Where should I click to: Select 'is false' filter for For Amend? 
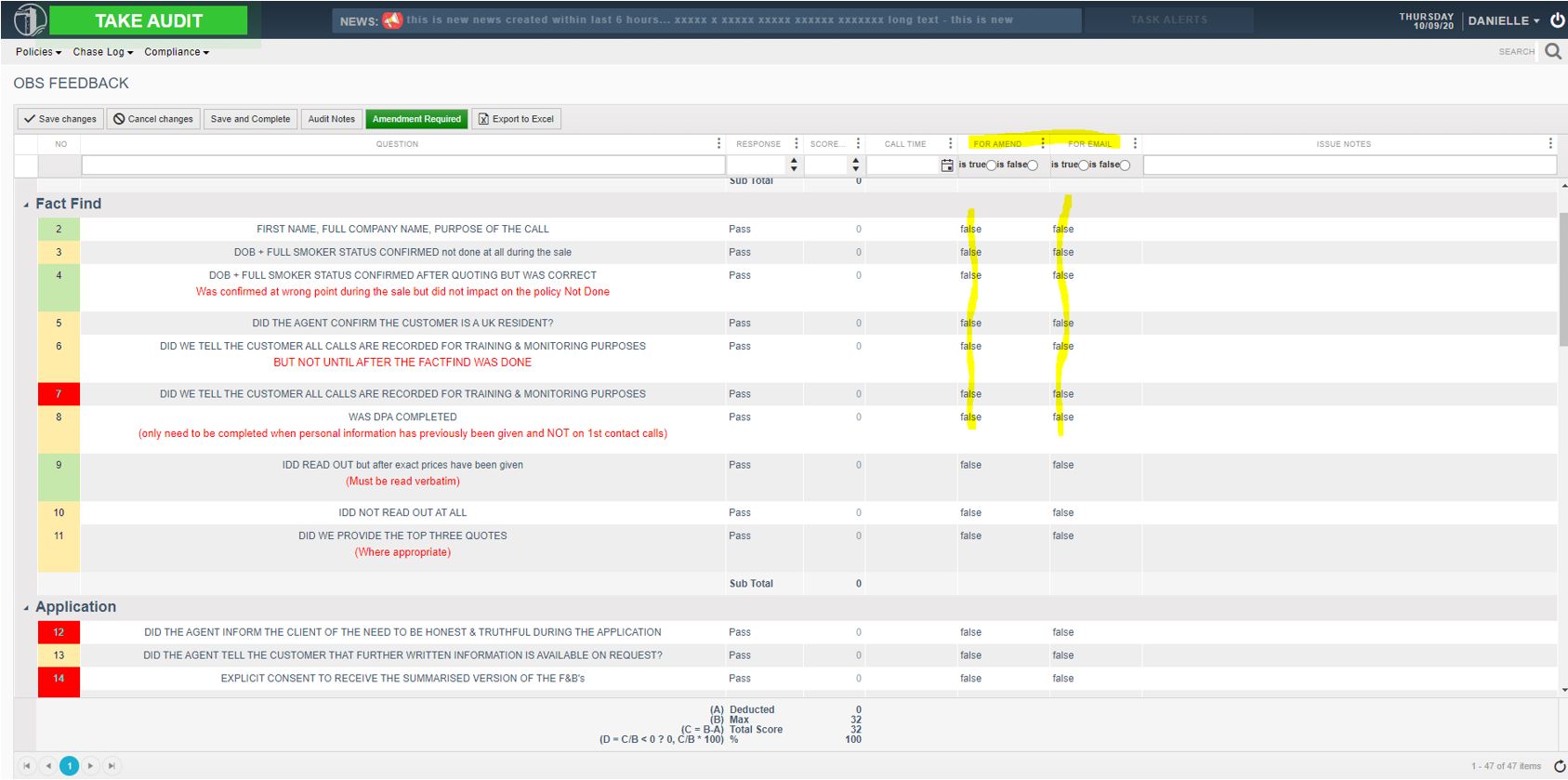tap(1033, 165)
